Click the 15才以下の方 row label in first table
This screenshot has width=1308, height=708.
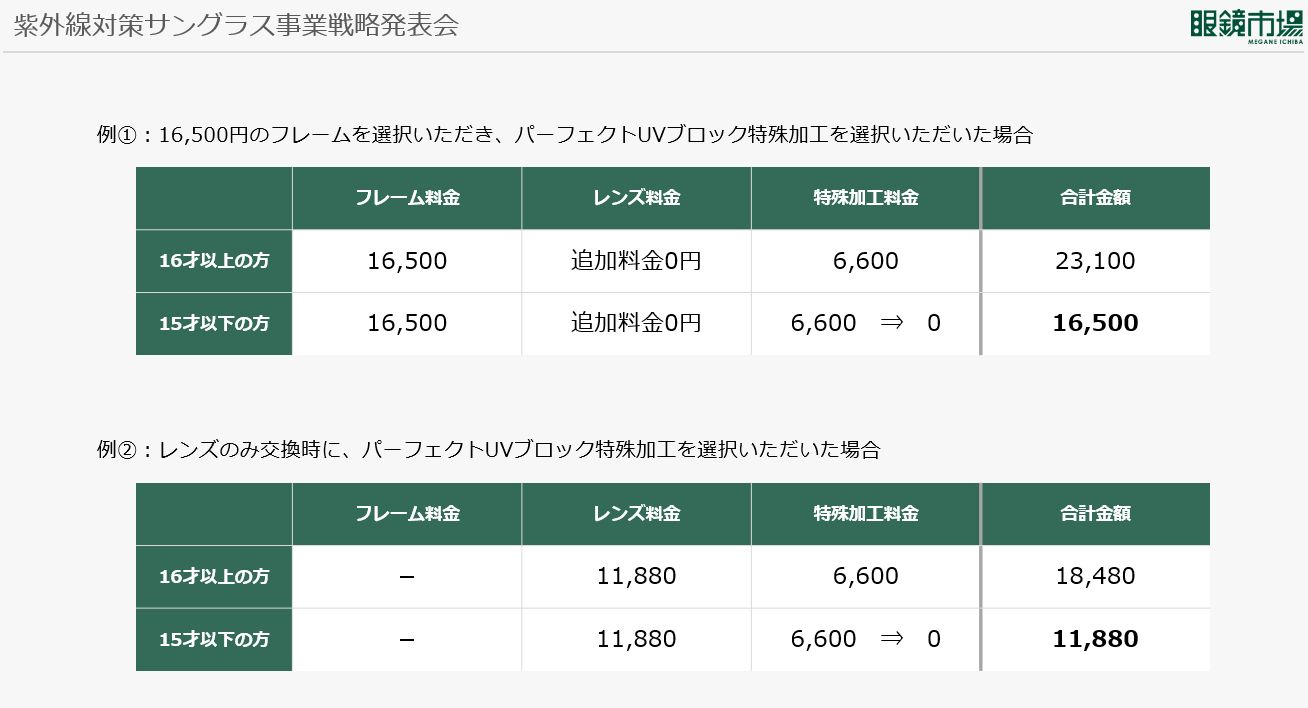[x=214, y=324]
